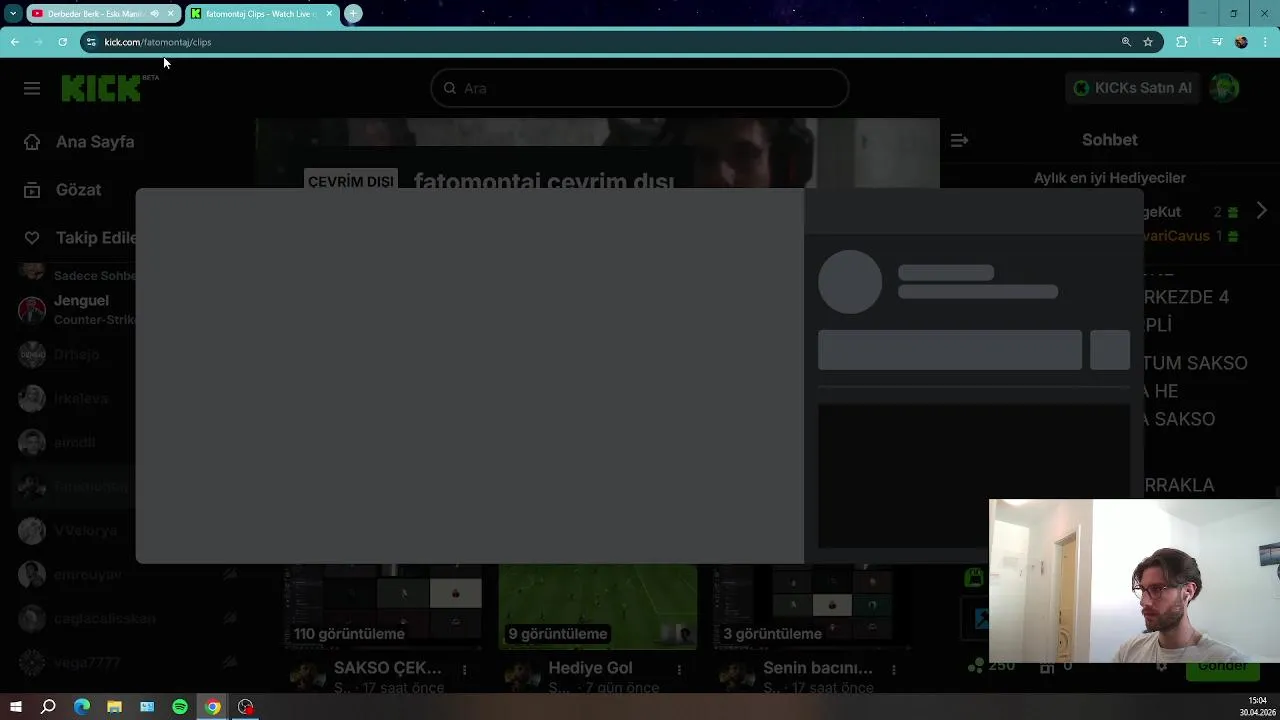Click the Ara search field

point(640,88)
